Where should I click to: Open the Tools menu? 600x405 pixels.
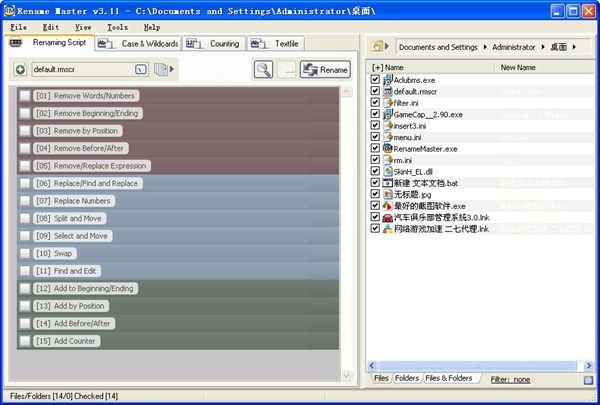[x=117, y=27]
